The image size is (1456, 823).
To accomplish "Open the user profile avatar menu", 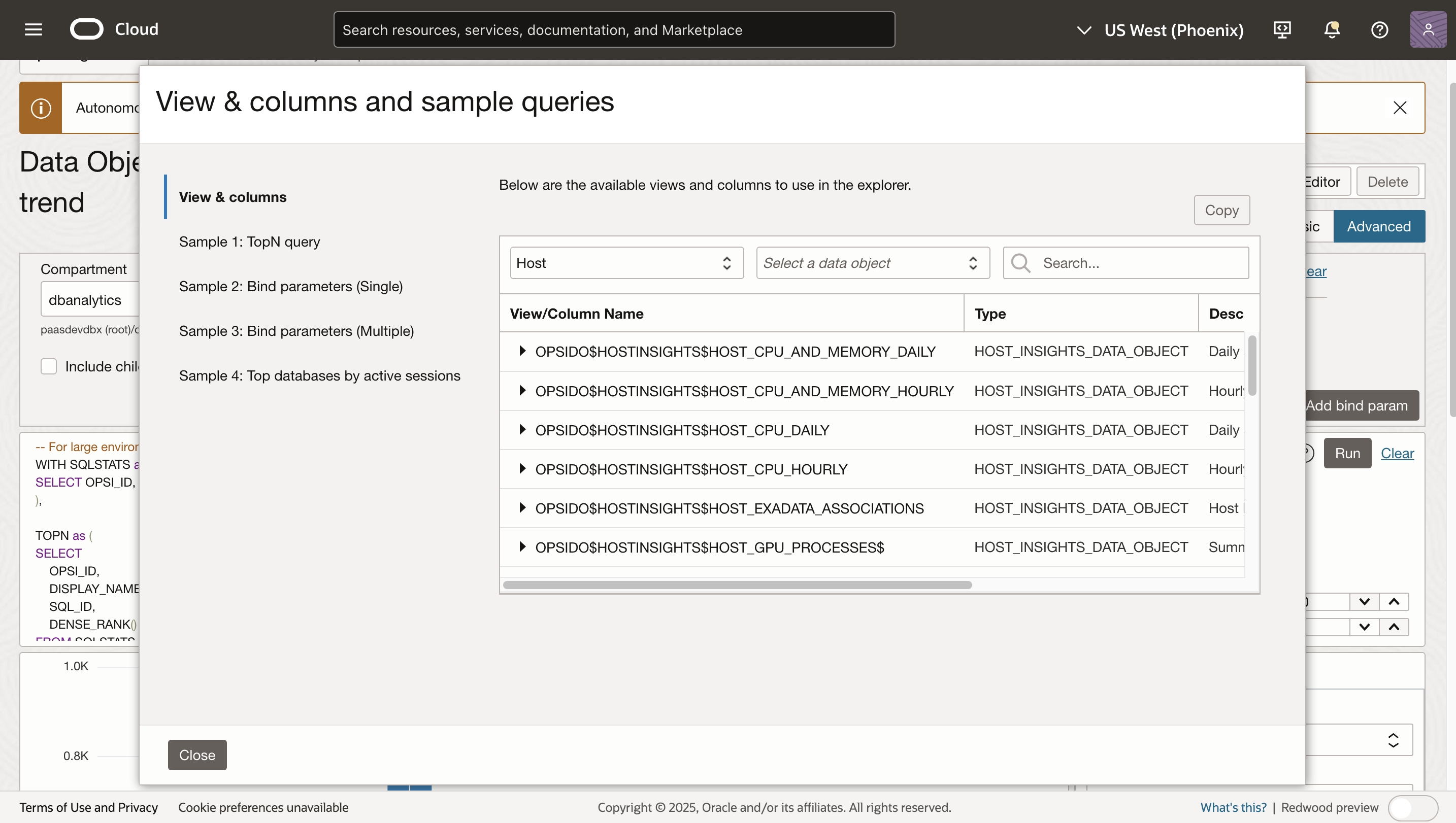I will pos(1427,29).
